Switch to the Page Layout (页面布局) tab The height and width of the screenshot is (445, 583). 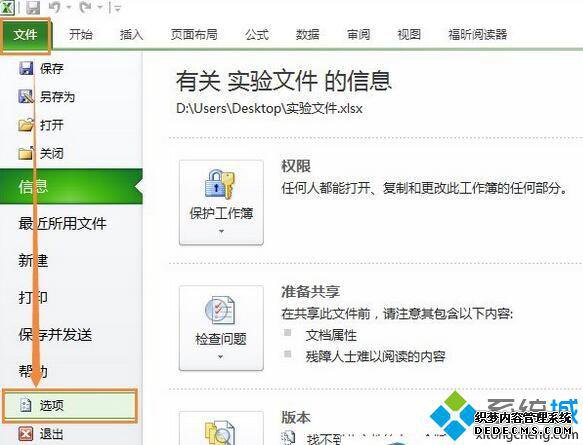(194, 35)
